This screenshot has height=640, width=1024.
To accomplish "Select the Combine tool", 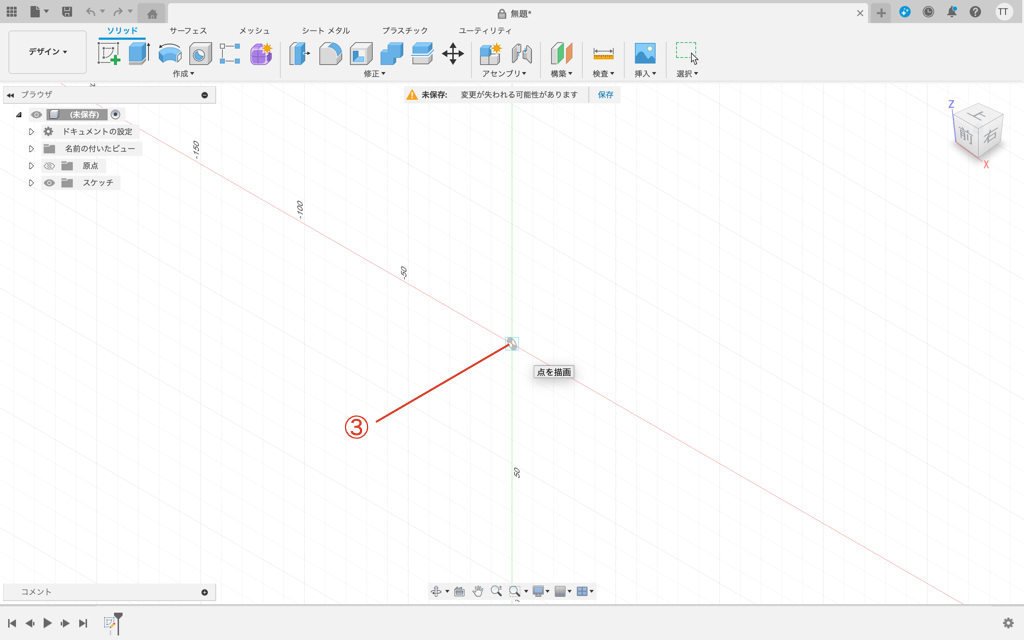I will (391, 54).
